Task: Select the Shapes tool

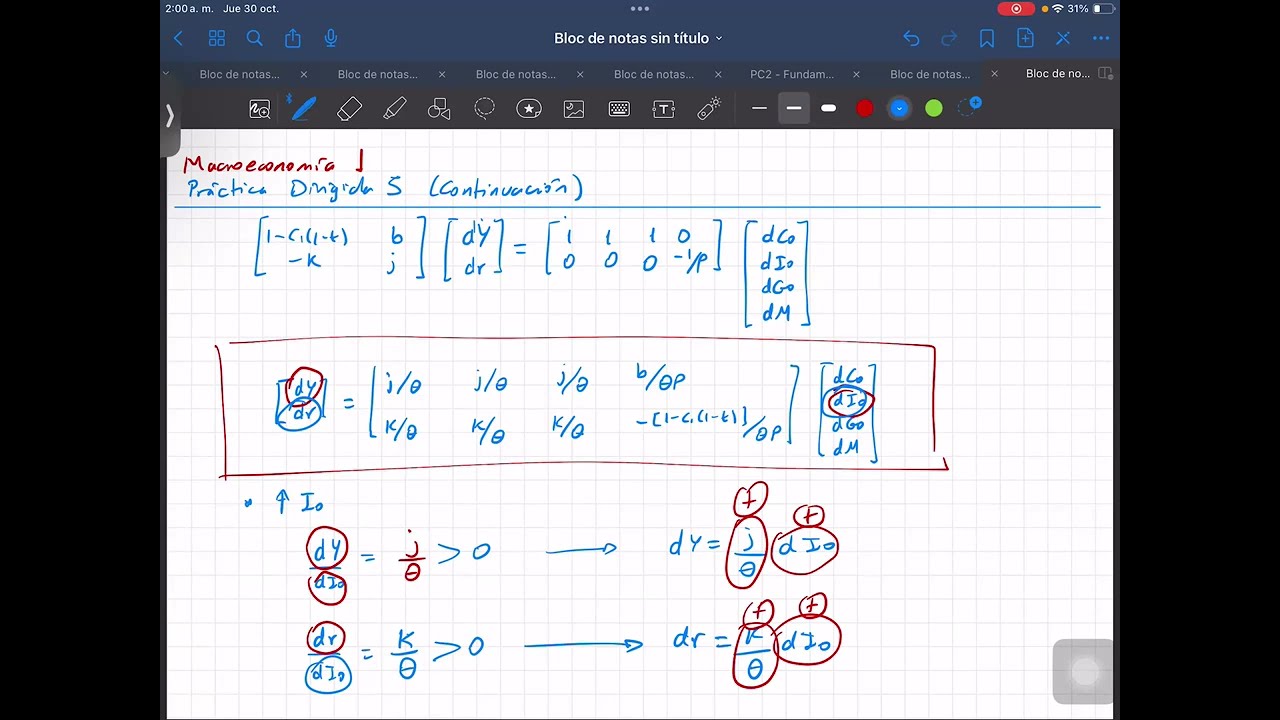Action: (439, 109)
